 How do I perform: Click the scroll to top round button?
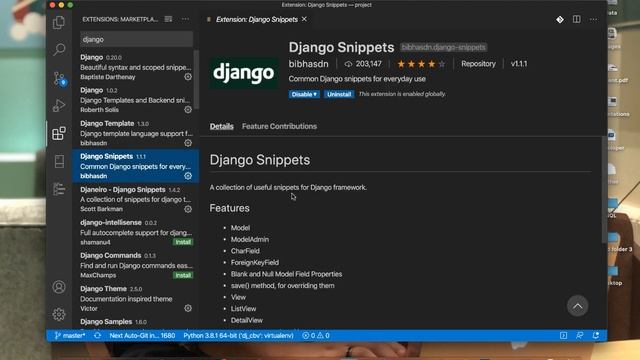[578, 306]
